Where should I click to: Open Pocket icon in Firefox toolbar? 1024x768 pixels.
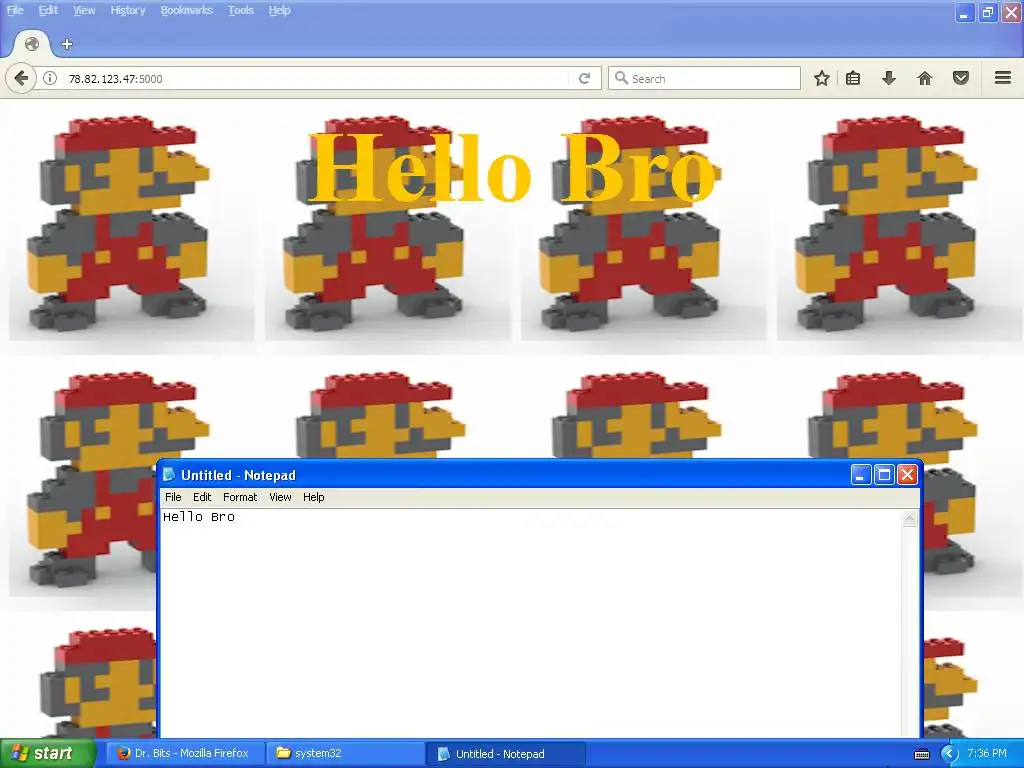pos(961,78)
